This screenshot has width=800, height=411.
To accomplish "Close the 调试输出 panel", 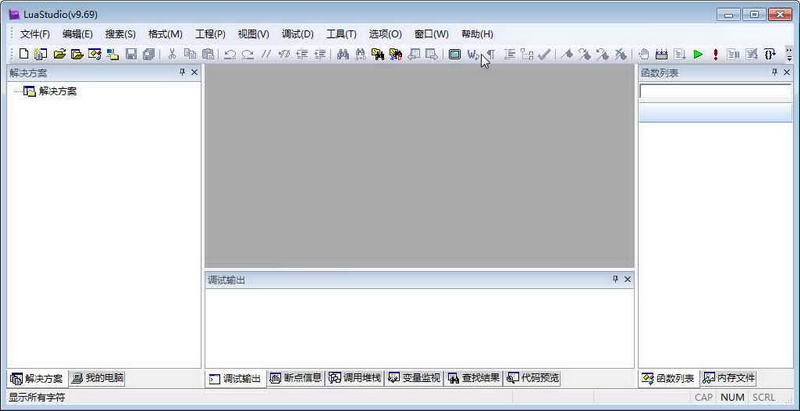I will coord(628,279).
